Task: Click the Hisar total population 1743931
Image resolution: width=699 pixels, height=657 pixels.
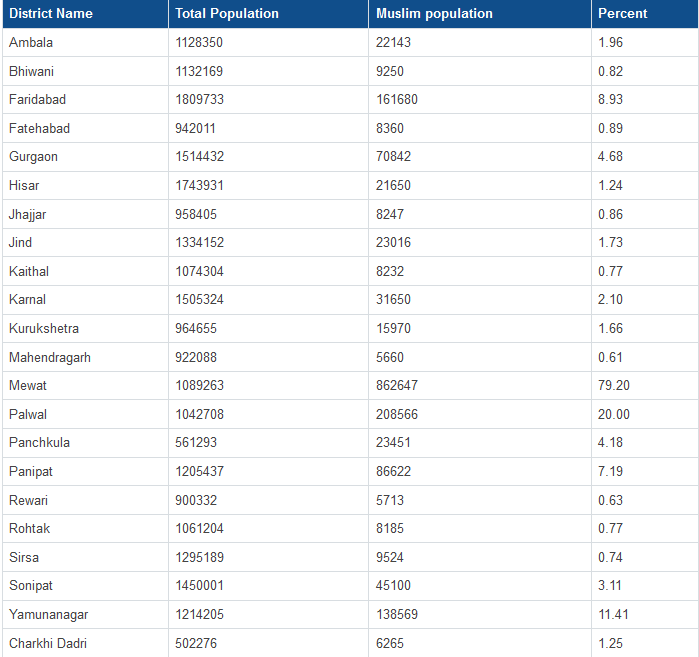Action: pyautogui.click(x=200, y=185)
